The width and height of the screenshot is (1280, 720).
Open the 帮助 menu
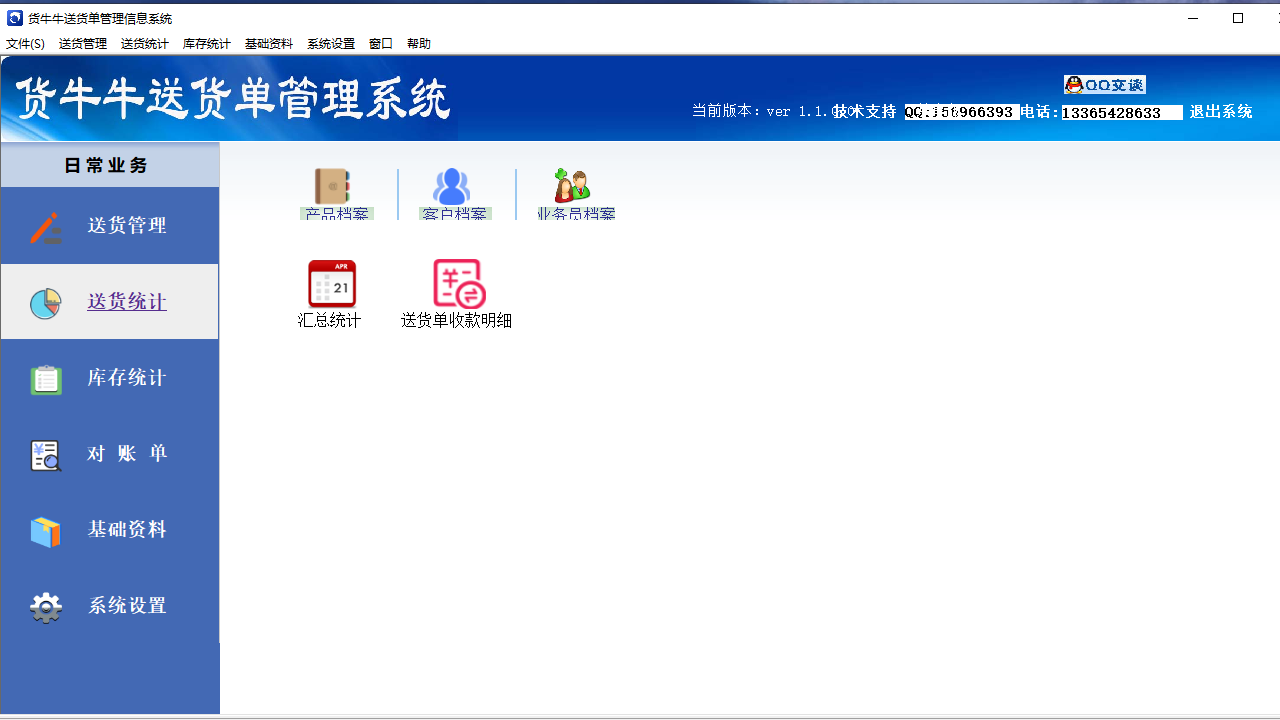418,43
